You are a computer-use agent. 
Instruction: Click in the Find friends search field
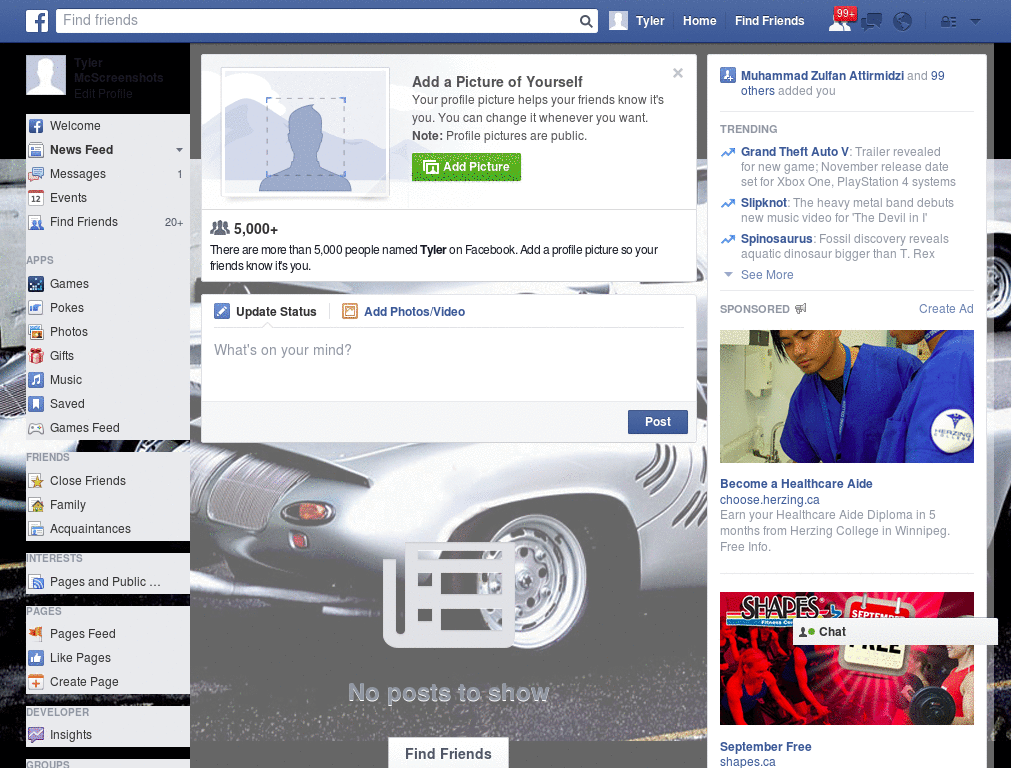coord(317,21)
